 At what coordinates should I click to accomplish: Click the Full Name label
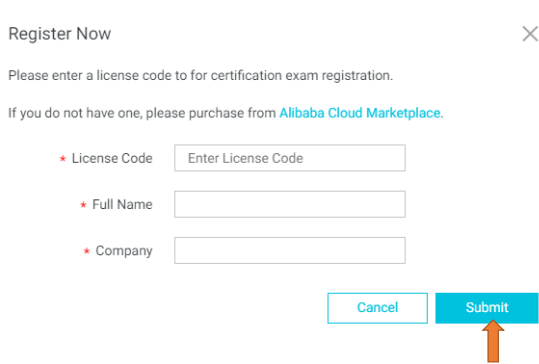tap(122, 205)
